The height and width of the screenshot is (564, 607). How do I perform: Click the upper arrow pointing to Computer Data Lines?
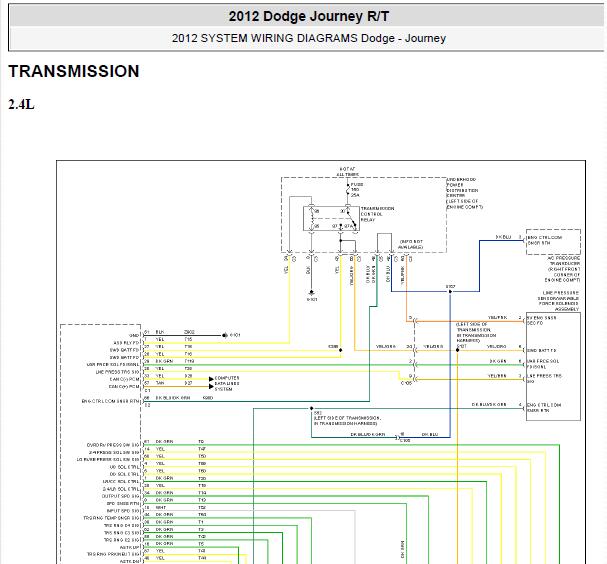click(x=211, y=379)
